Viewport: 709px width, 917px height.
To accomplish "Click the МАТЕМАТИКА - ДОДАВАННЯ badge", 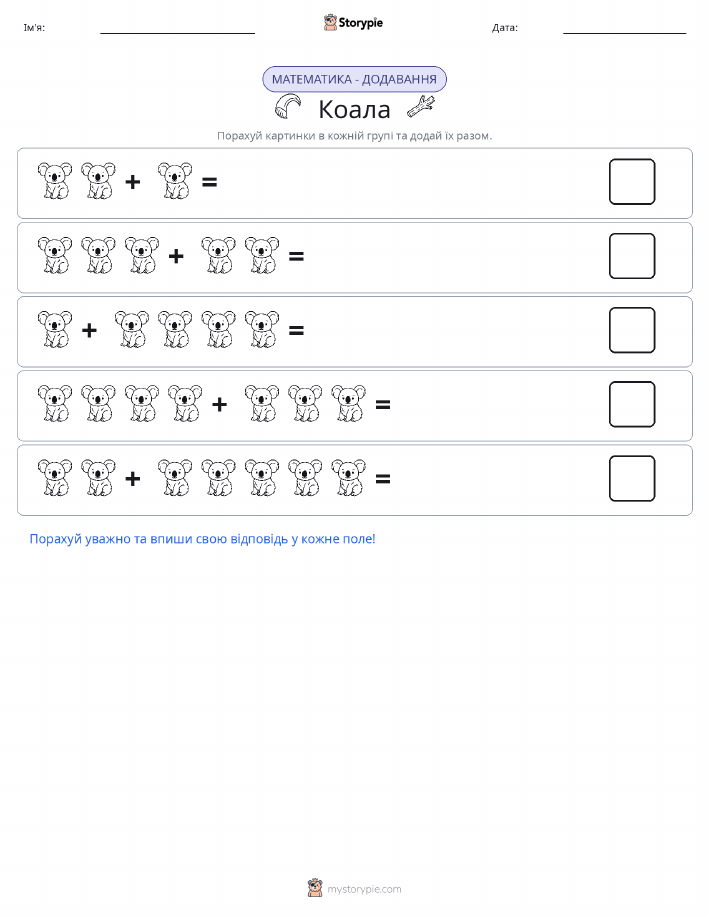I will click(354, 80).
